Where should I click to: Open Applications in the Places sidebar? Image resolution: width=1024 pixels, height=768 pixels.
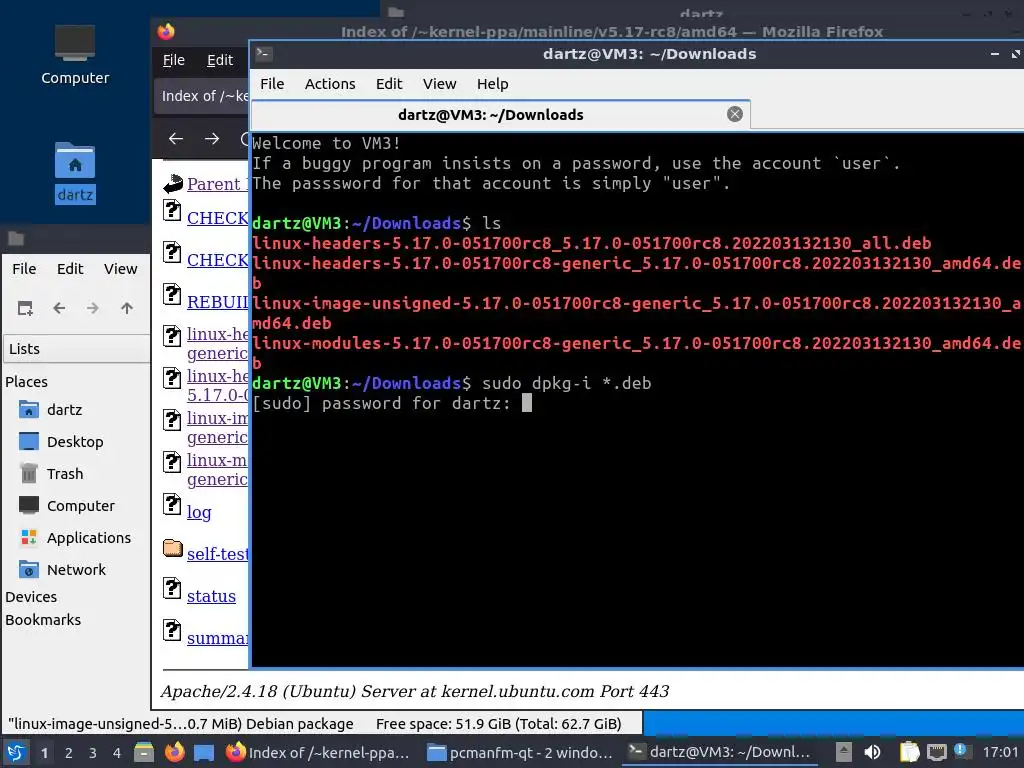click(88, 538)
